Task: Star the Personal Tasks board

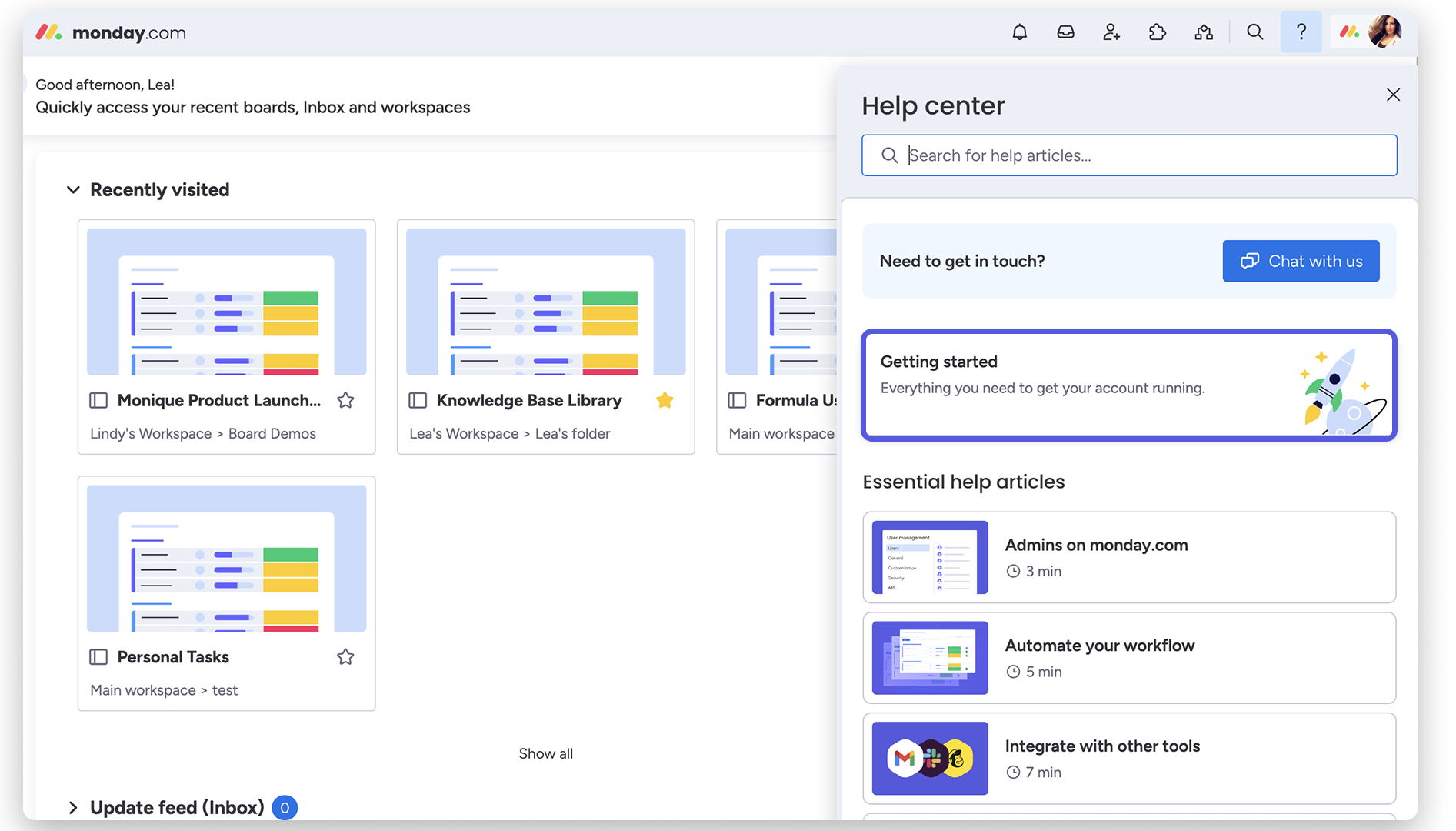Action: (x=345, y=657)
